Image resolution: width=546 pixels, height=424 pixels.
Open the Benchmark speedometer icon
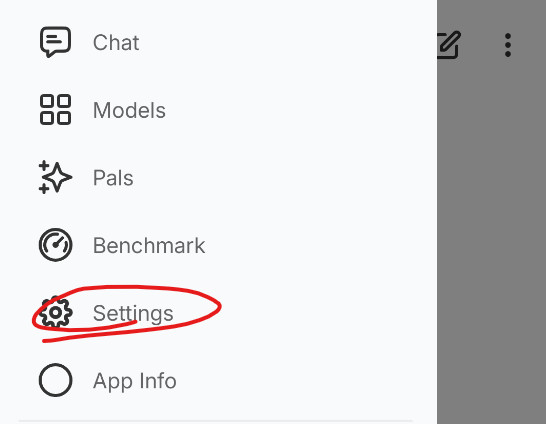(x=55, y=245)
